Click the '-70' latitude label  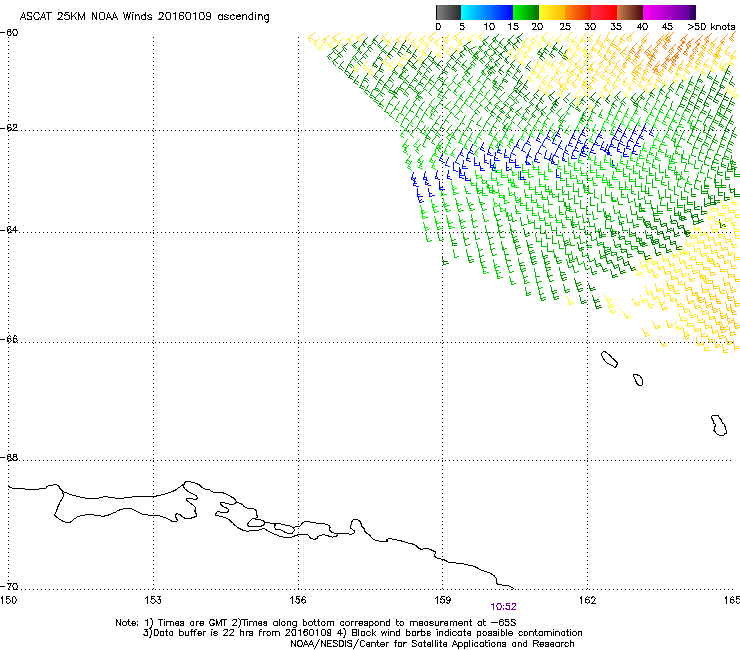click(9, 587)
